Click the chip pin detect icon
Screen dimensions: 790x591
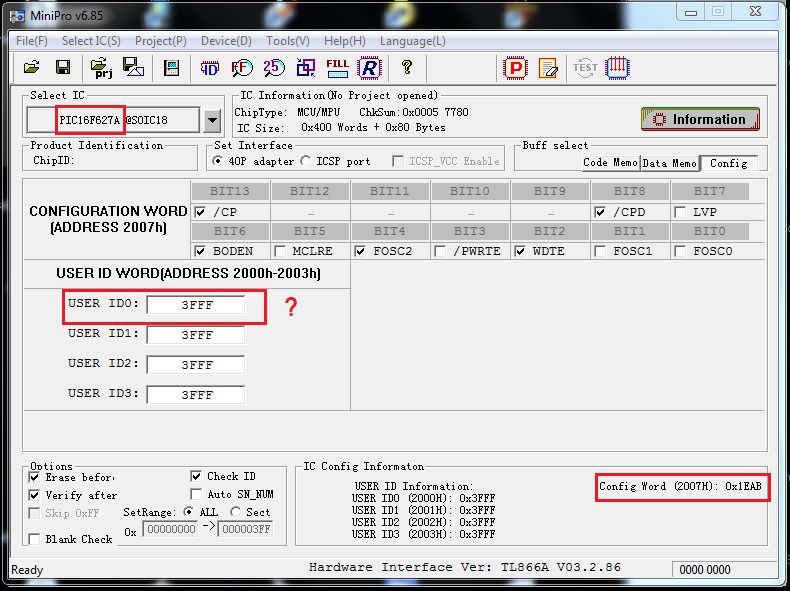point(617,68)
